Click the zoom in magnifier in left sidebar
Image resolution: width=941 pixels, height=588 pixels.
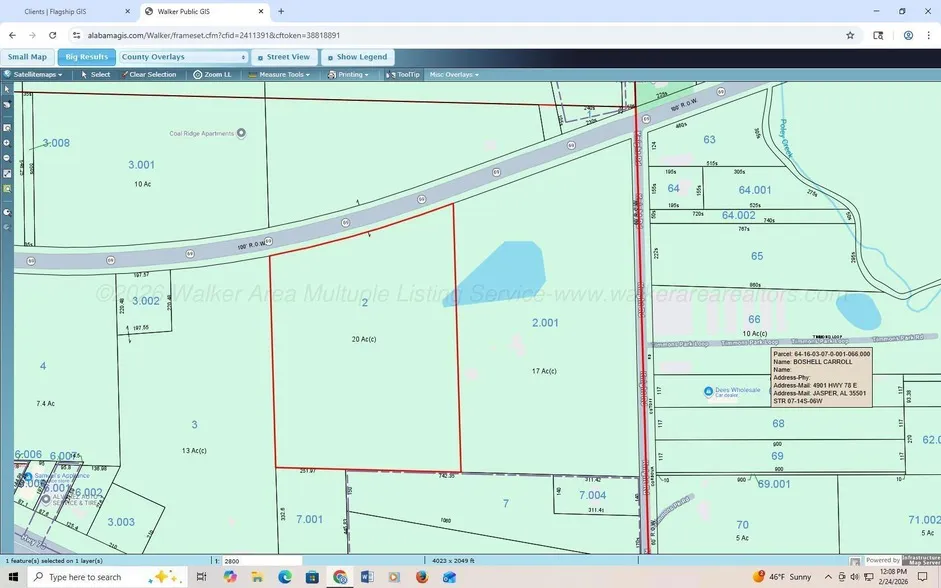point(7,142)
